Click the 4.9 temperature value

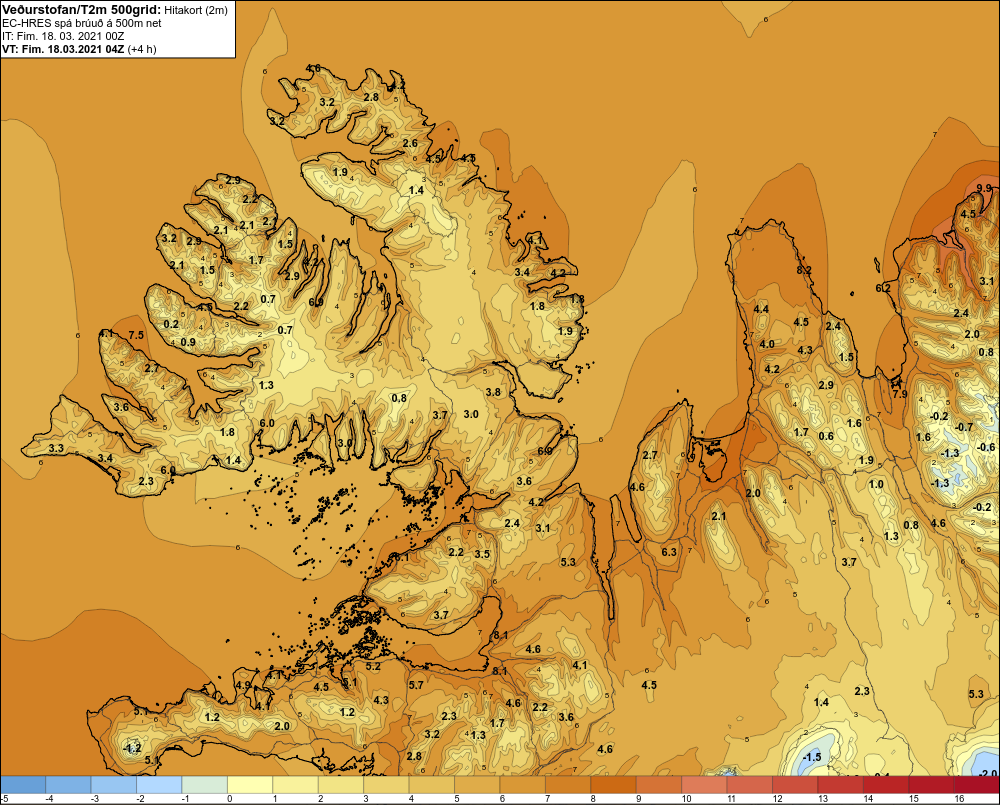(x=243, y=685)
